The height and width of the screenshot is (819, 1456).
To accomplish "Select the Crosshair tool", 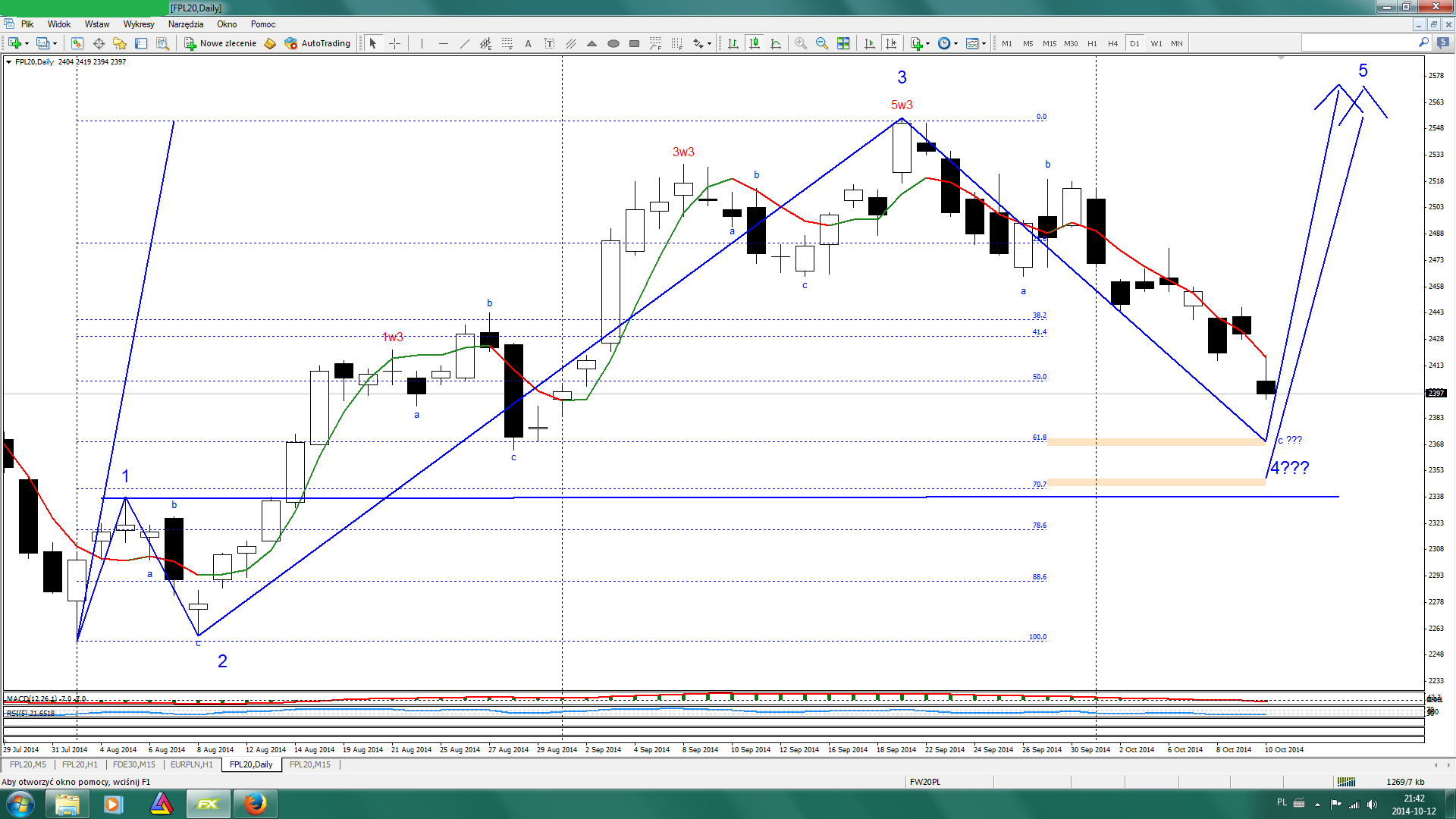I will point(394,43).
